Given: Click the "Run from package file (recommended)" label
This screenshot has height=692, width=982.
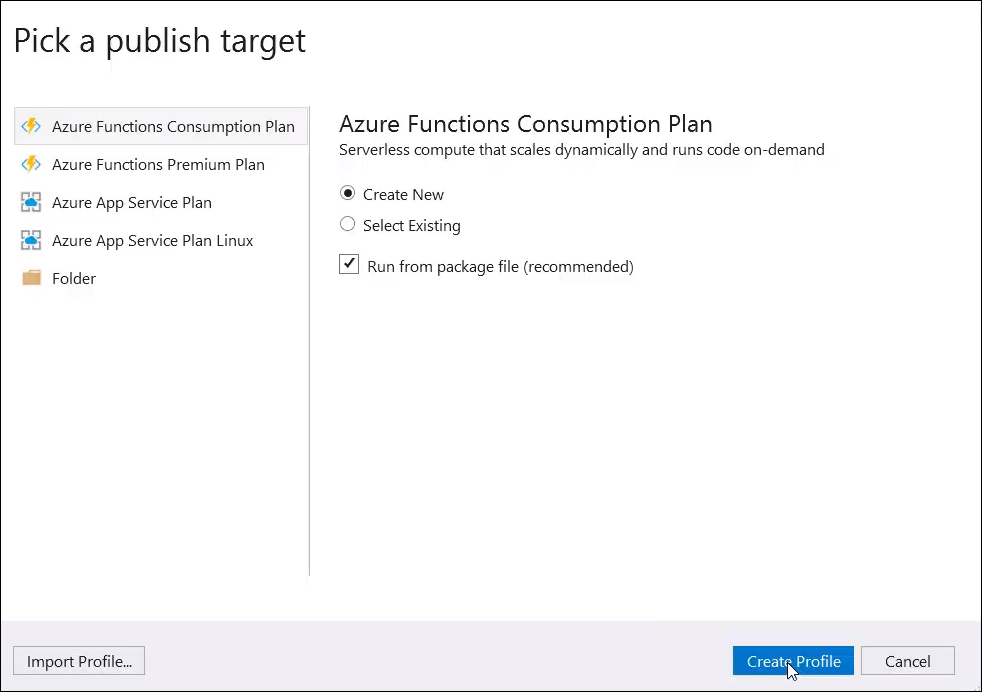Looking at the screenshot, I should coord(500,267).
